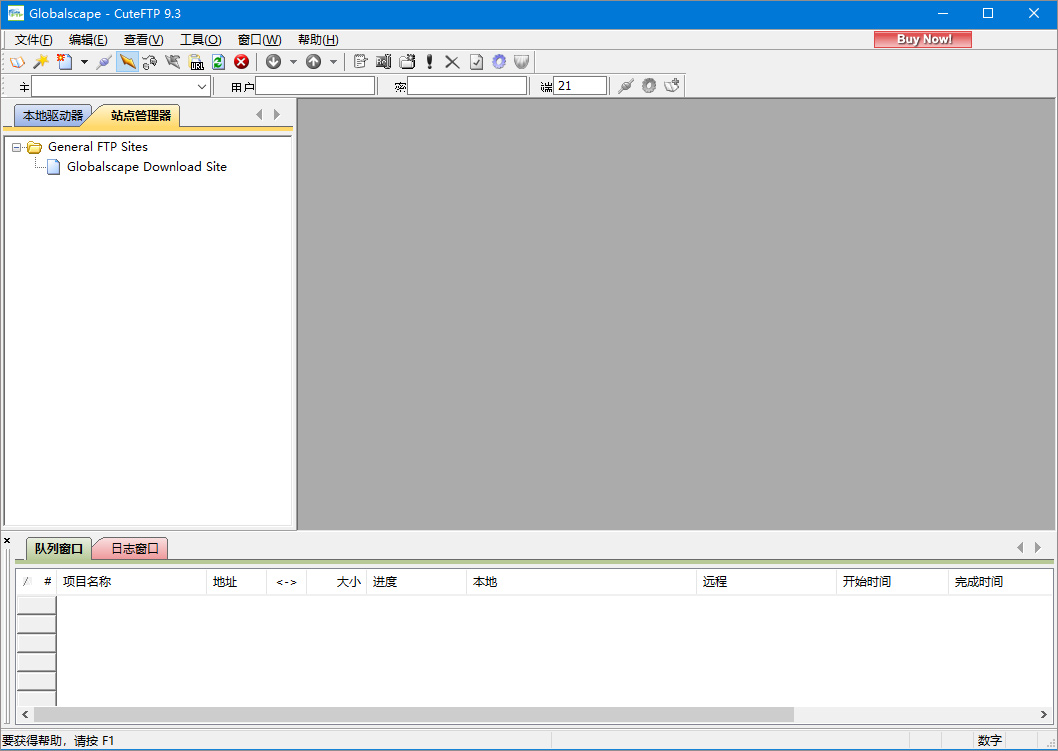The image size is (1058, 751).
Task: Click the Download arrow icon
Action: [x=273, y=62]
